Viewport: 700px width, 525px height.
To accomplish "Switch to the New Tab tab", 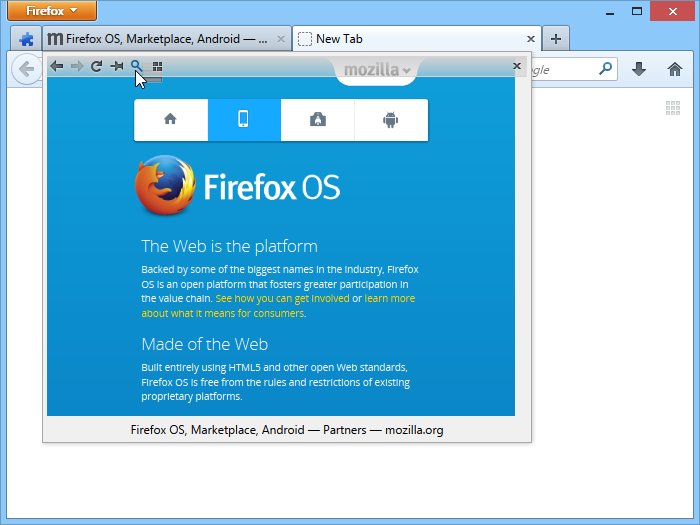I will [417, 39].
